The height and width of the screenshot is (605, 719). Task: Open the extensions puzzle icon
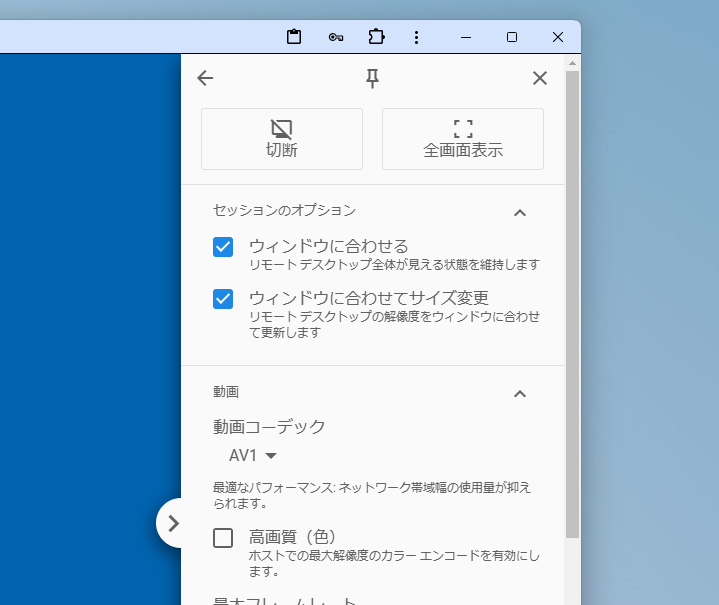tap(376, 37)
